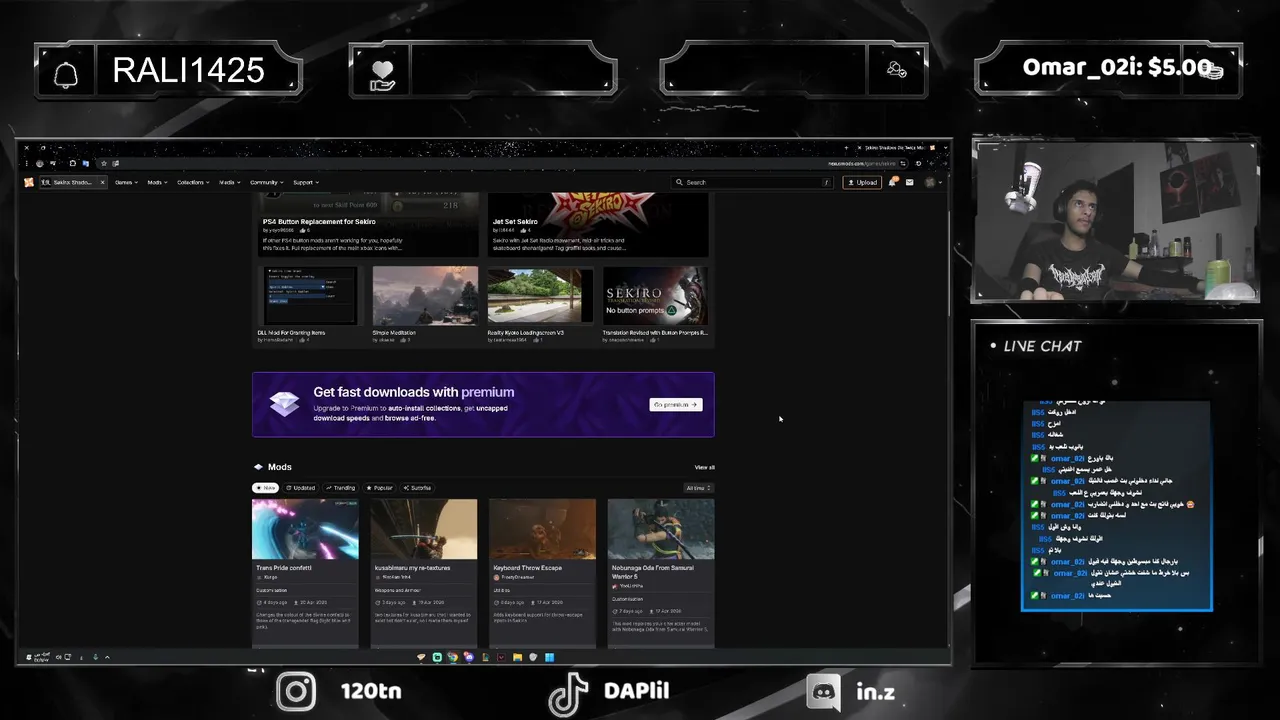Image resolution: width=1280 pixels, height=720 pixels.
Task: Open PS4 Button Replacement for Sekiro mod
Action: [x=319, y=221]
